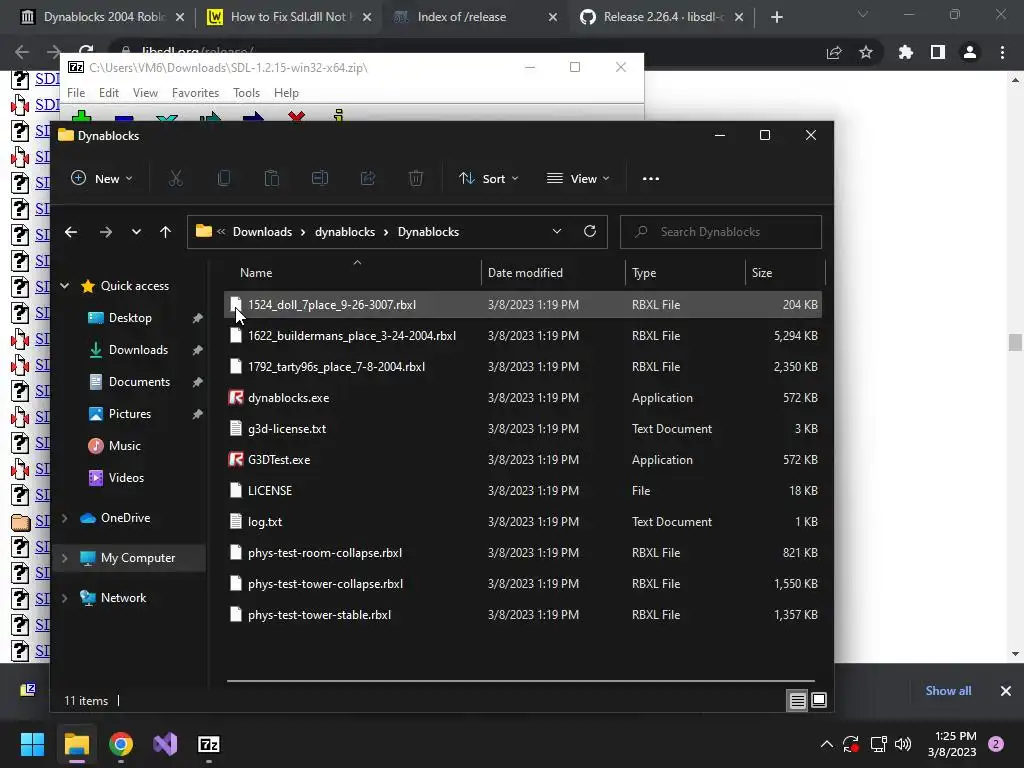
Task: Click the Cut icon in Explorer toolbar
Action: click(176, 178)
